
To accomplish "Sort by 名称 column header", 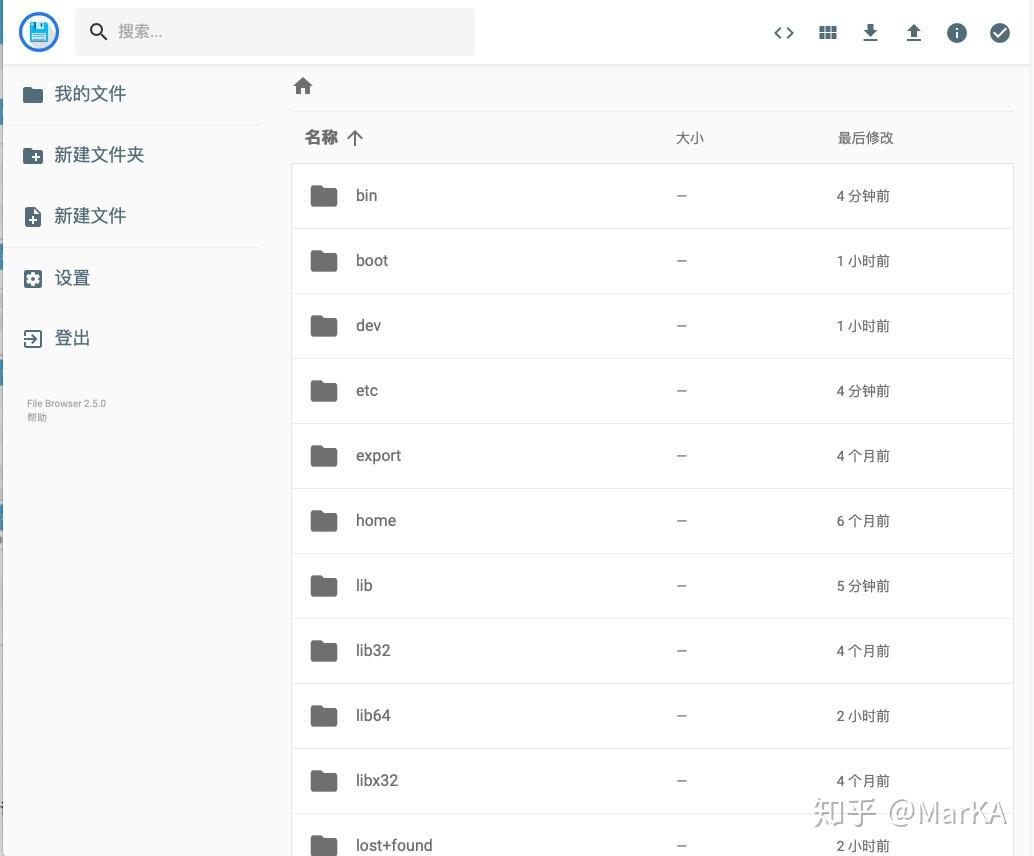I will (321, 137).
